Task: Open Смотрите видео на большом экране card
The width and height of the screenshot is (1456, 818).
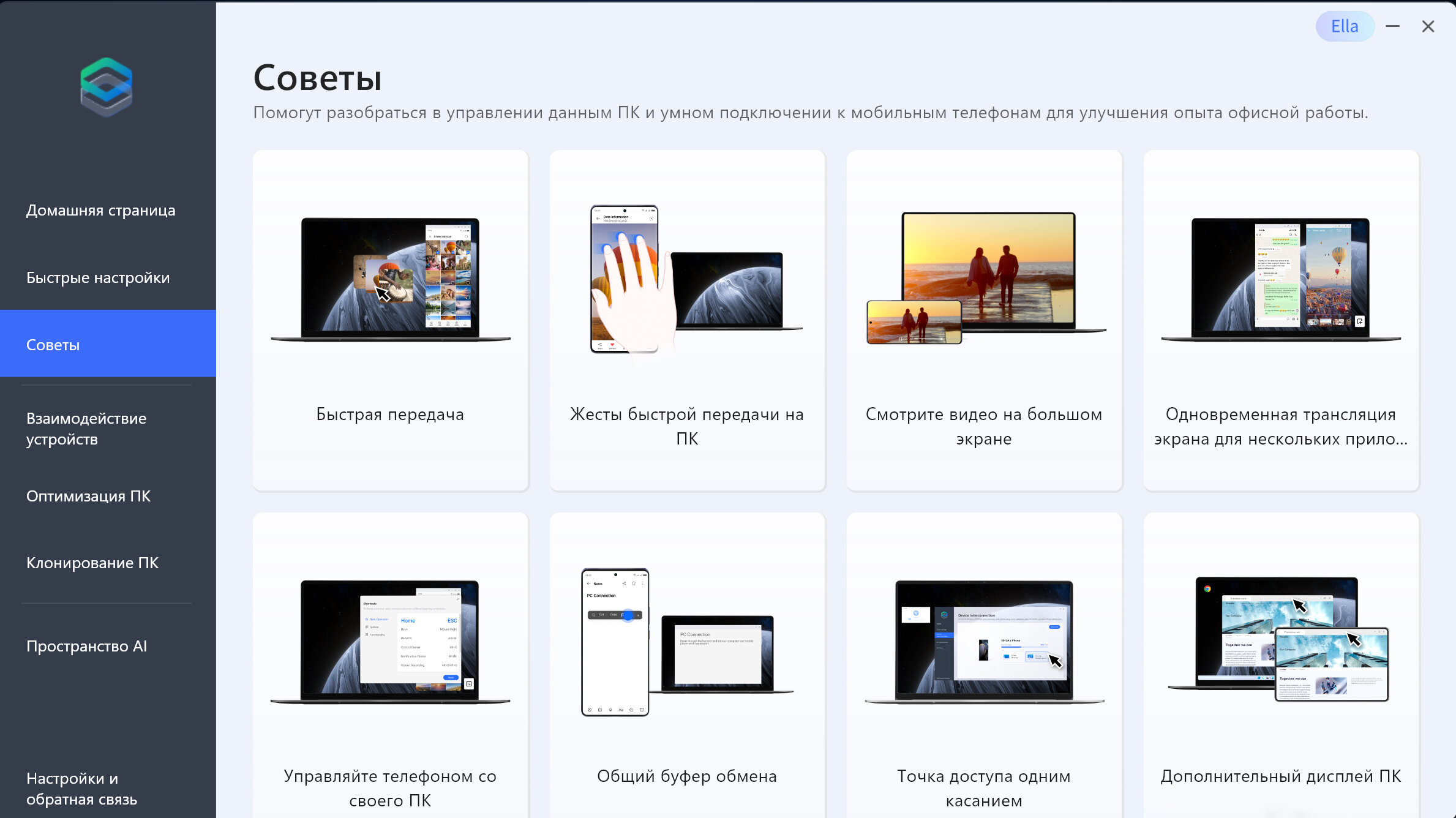Action: [984, 320]
